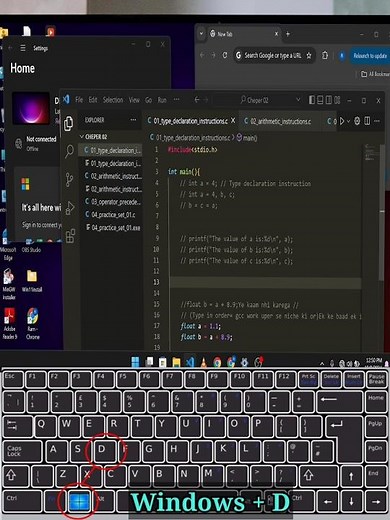Toggle the primary side bar layout icon
Image resolution: width=390 pixels, height=520 pixels.
[312, 100]
